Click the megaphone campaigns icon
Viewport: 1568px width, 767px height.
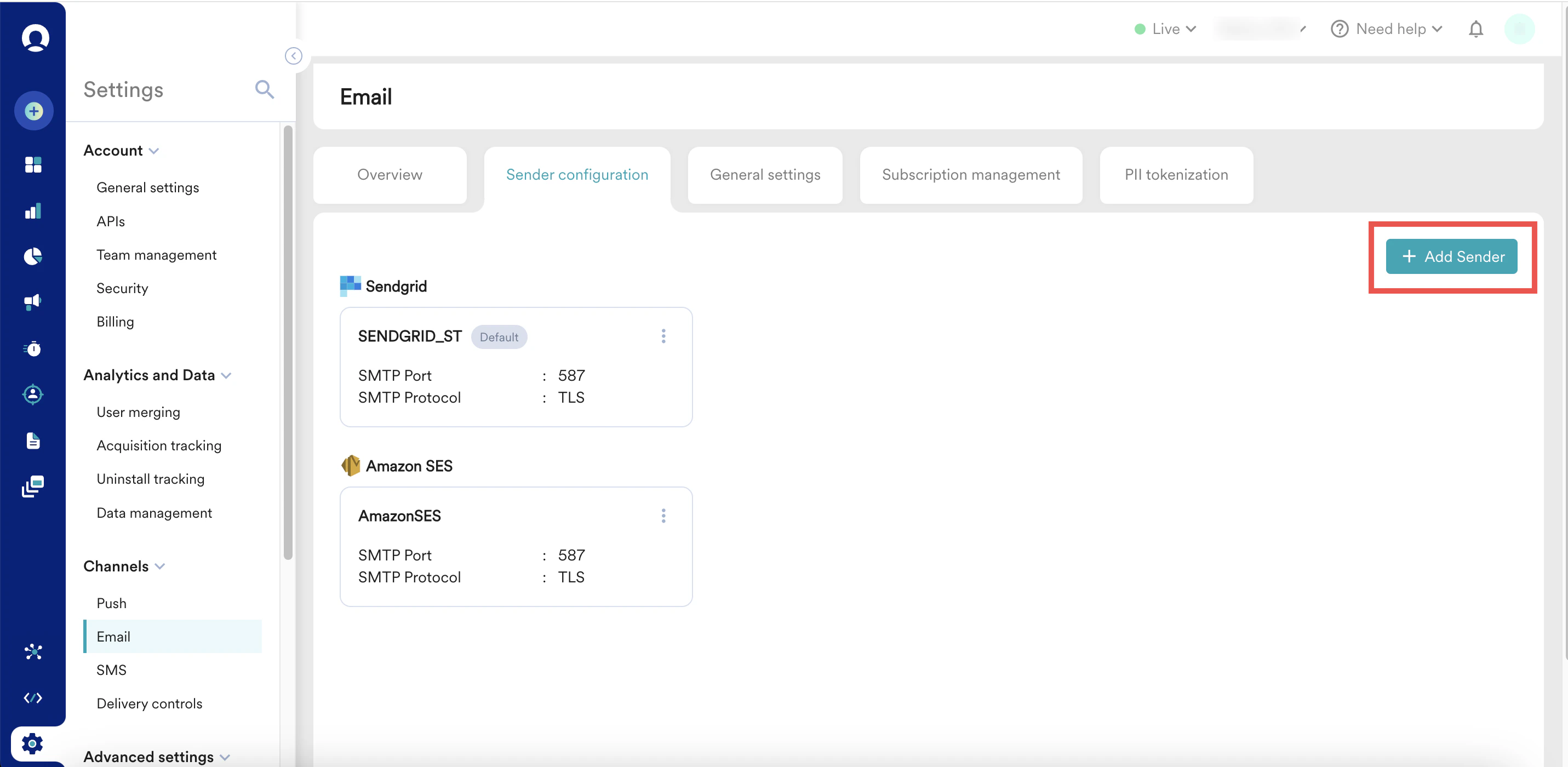[32, 302]
